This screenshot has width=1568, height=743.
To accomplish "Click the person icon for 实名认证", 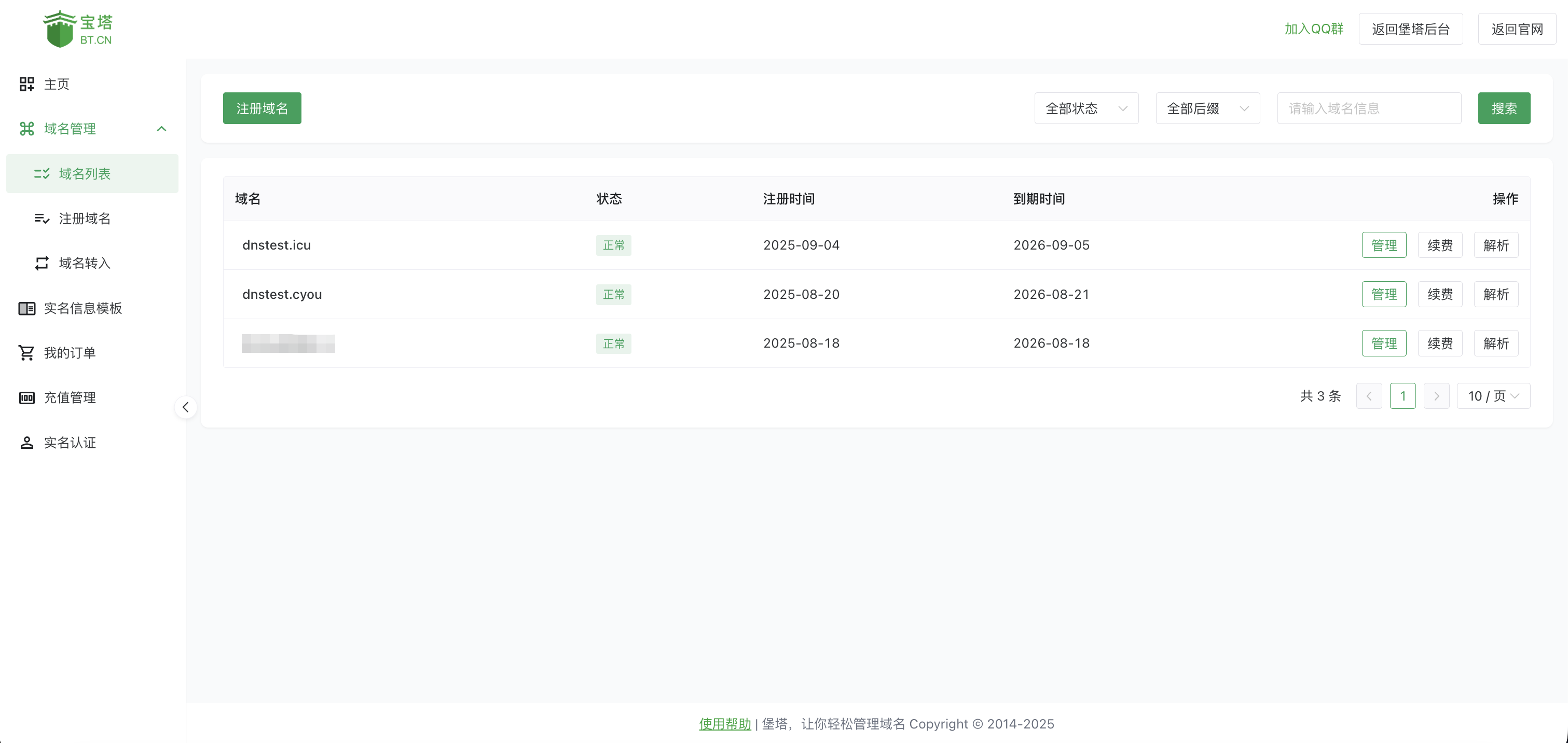I will pos(27,443).
